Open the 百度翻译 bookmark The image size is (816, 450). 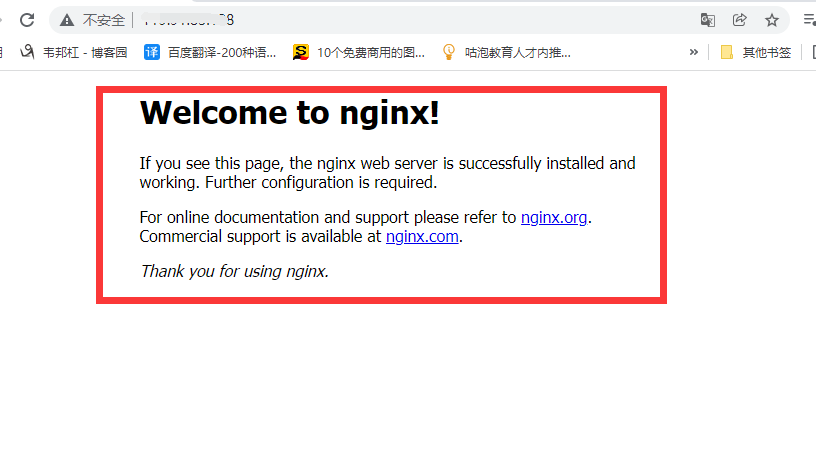coord(210,52)
